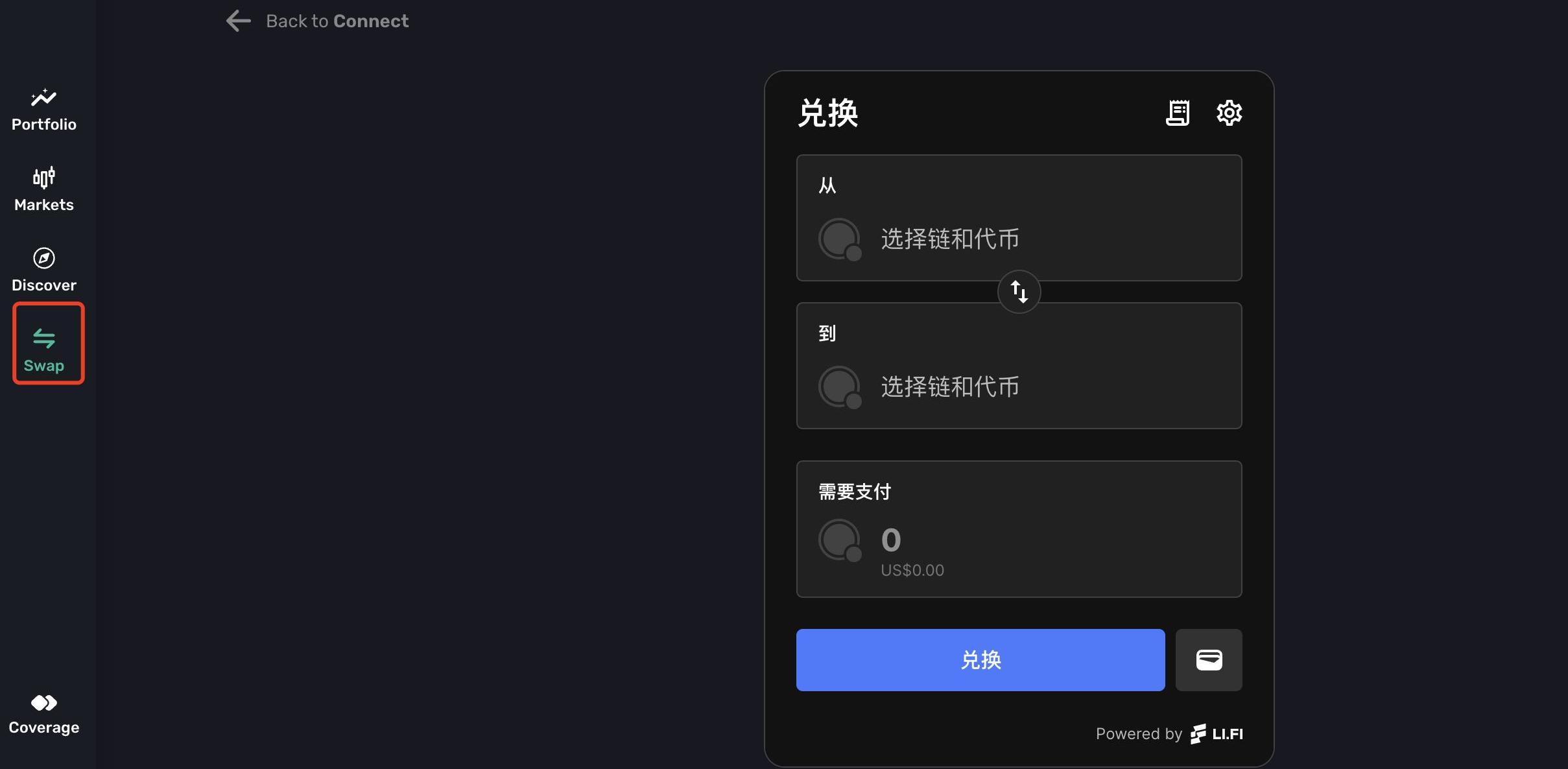This screenshot has width=1568, height=769.
Task: Go to Discover compass icon
Action: click(x=44, y=258)
